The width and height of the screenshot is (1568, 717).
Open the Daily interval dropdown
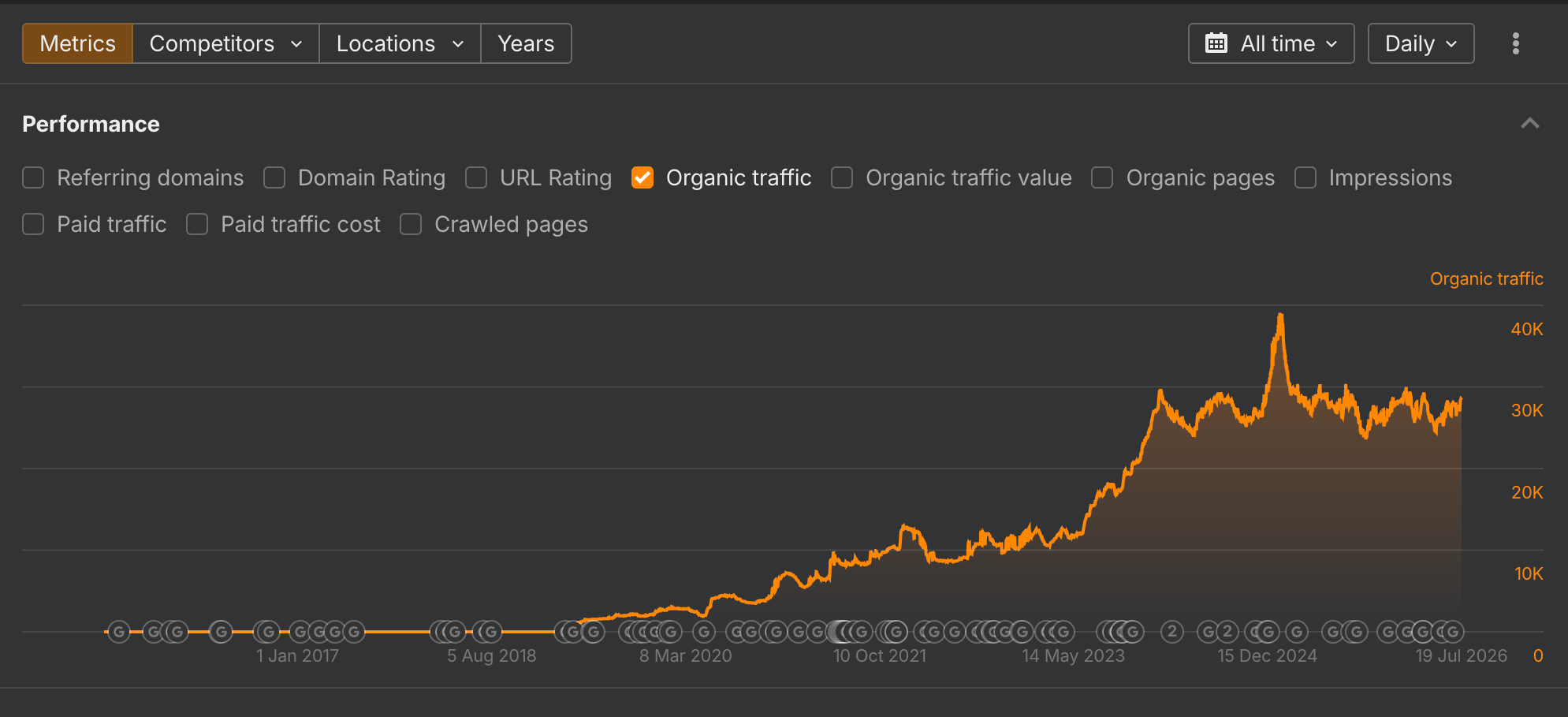(x=1421, y=43)
